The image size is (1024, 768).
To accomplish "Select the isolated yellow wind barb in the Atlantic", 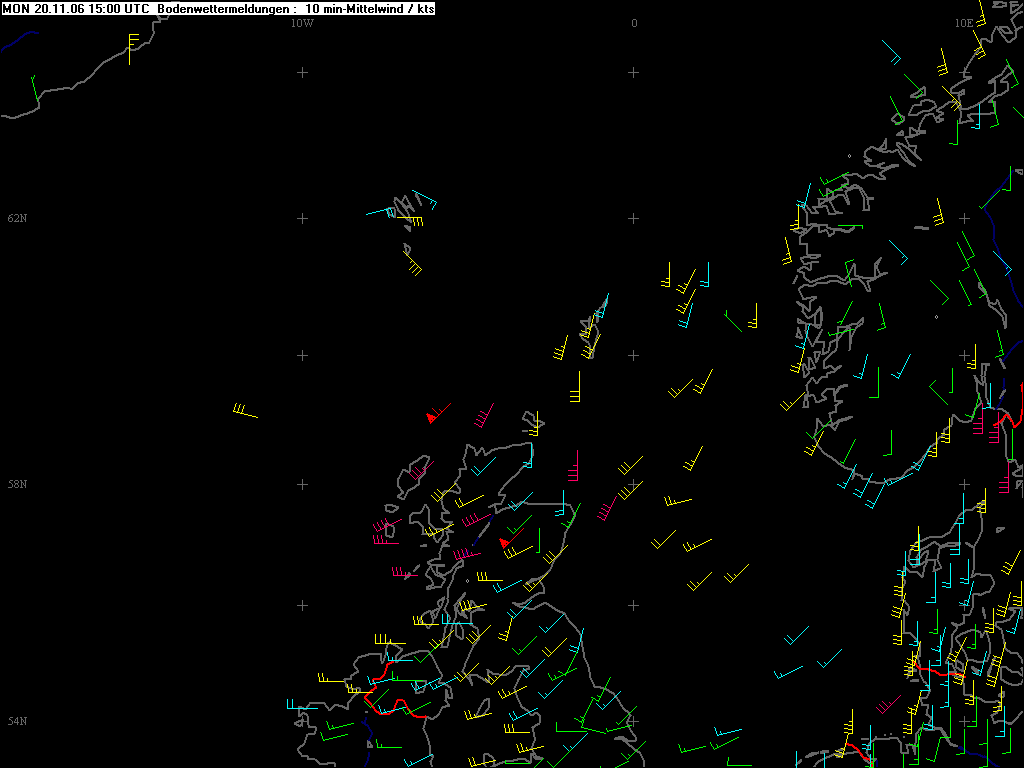I will tap(244, 411).
